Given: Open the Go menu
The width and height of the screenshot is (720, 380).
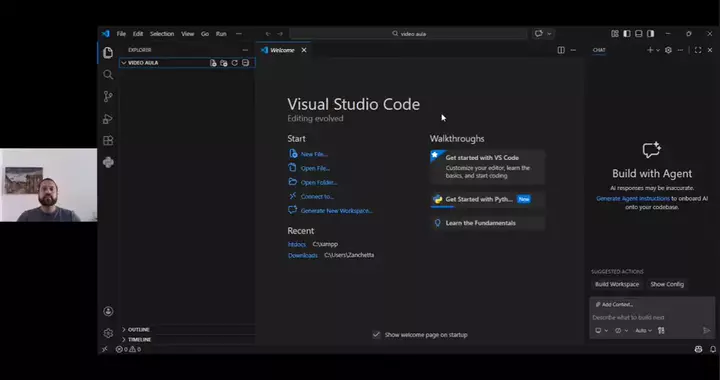Looking at the screenshot, I should tap(205, 34).
